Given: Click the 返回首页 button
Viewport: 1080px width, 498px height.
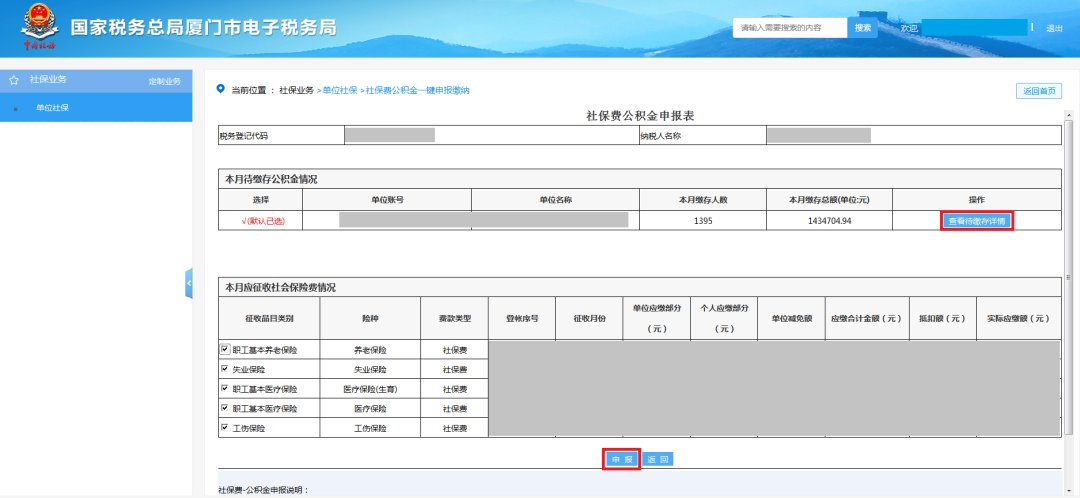Looking at the screenshot, I should 1038,91.
